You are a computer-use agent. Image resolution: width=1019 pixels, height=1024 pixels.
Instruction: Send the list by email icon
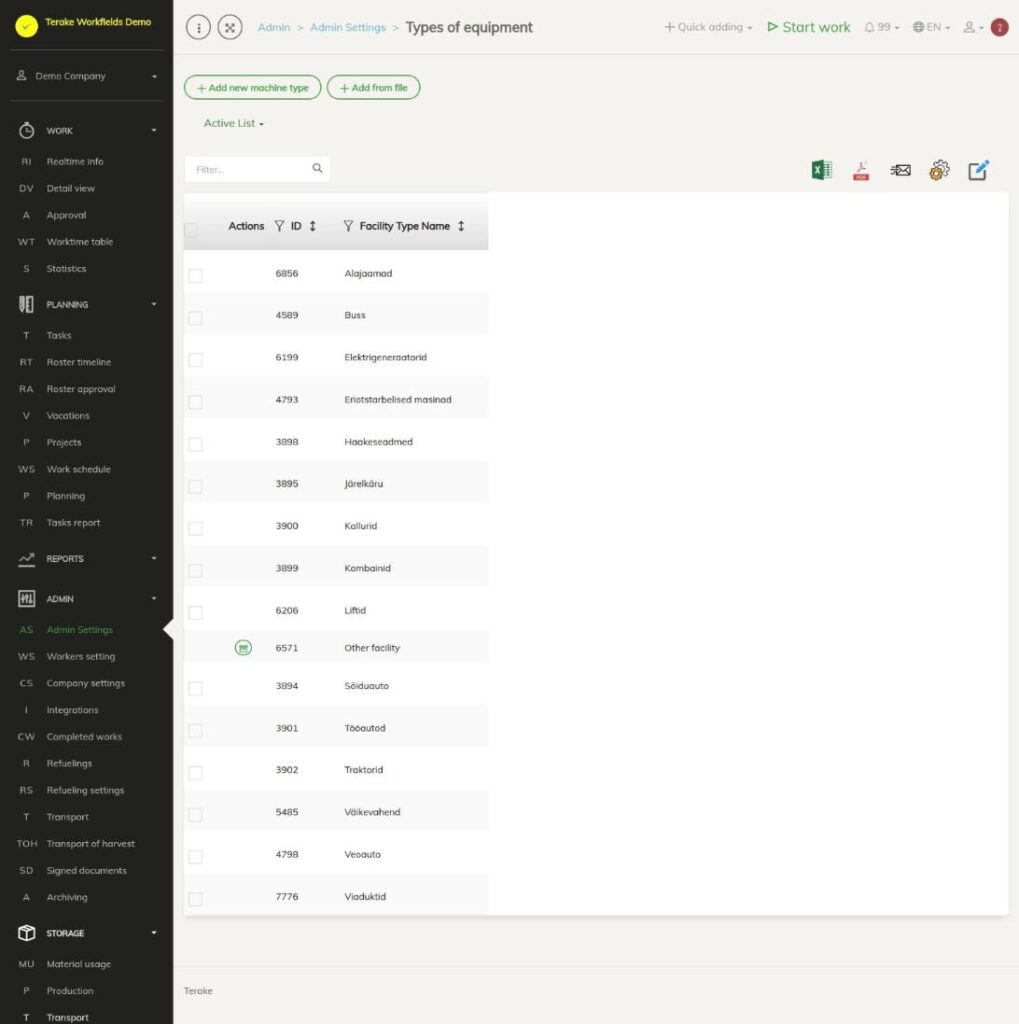click(900, 170)
